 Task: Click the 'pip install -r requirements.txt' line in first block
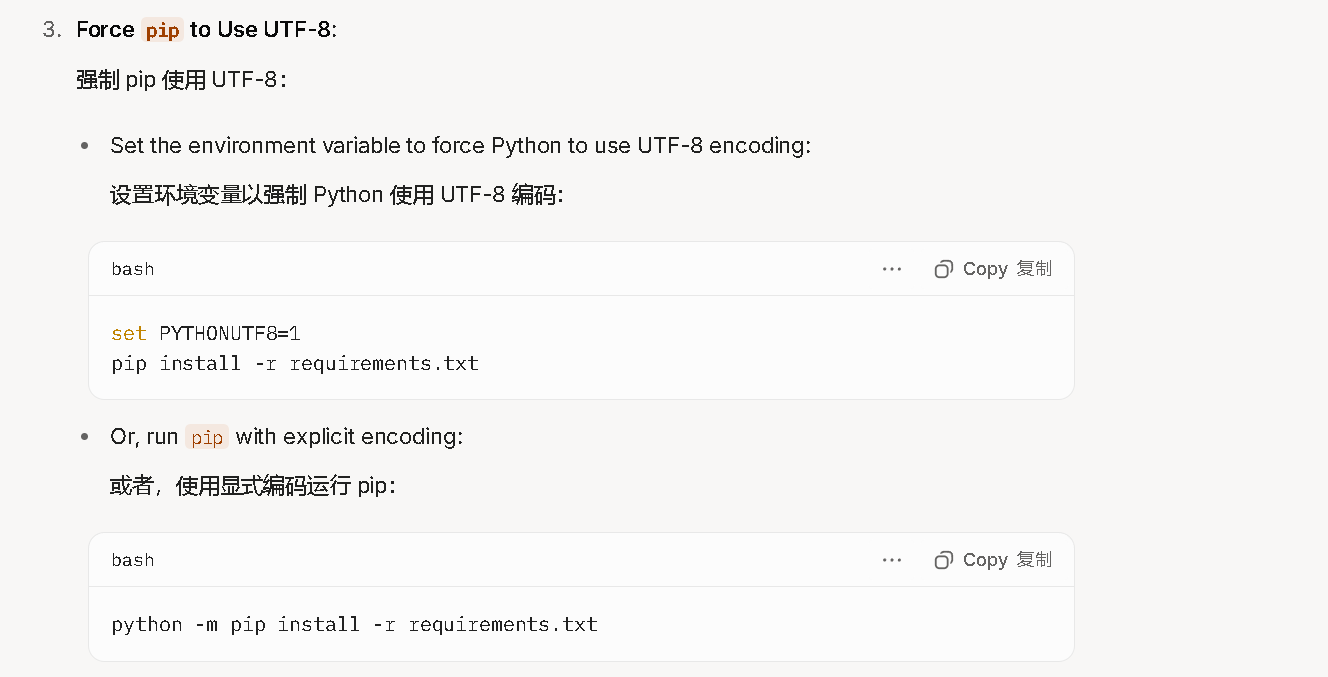pyautogui.click(x=295, y=363)
